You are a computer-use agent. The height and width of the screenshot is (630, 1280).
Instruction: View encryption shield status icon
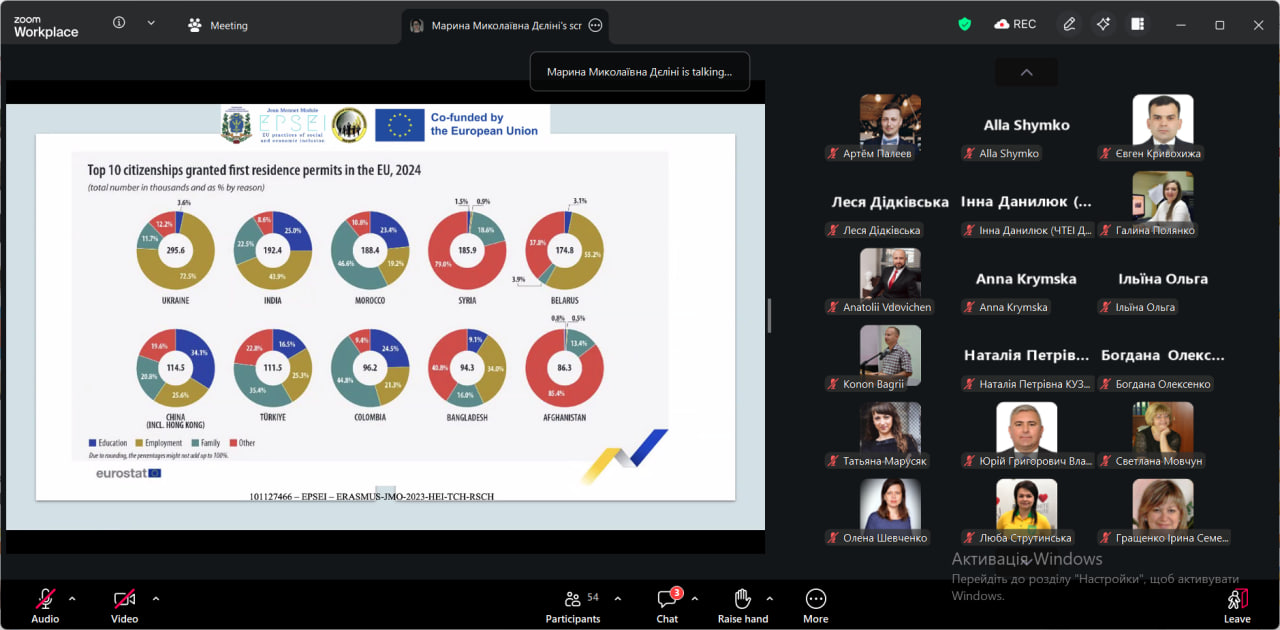[x=965, y=24]
